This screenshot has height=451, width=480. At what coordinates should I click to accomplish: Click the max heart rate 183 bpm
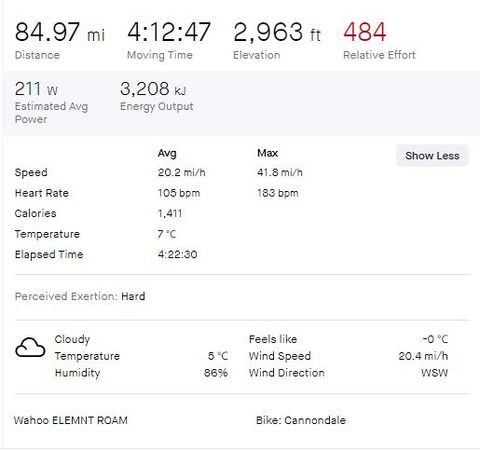[278, 193]
